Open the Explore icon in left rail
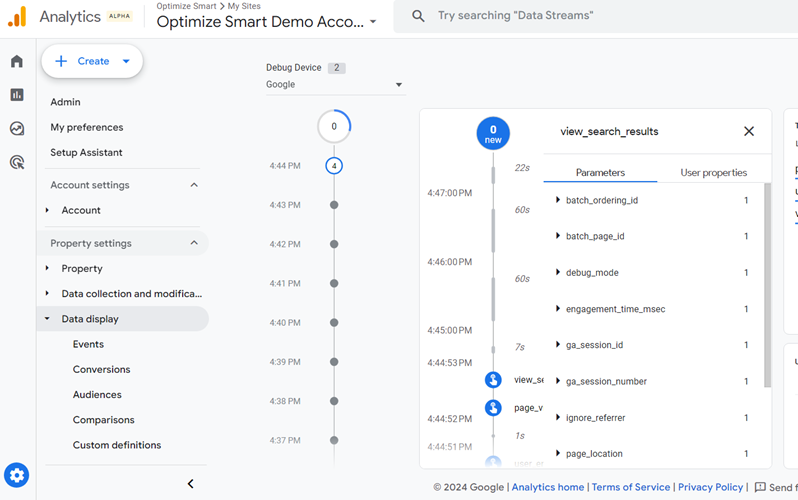Image resolution: width=798 pixels, height=500 pixels. click(x=17, y=128)
